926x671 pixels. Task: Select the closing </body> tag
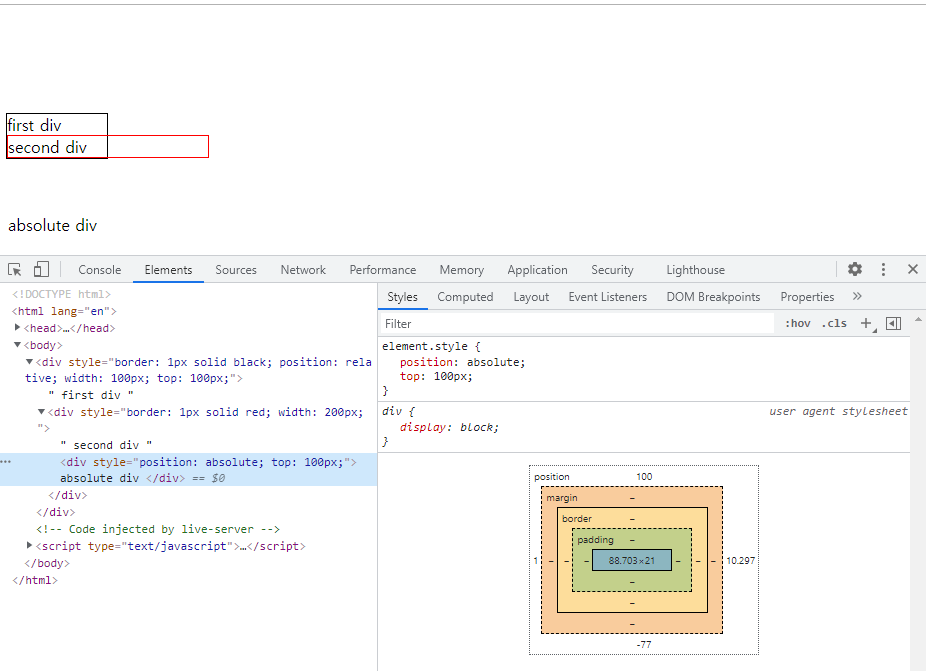pos(47,563)
